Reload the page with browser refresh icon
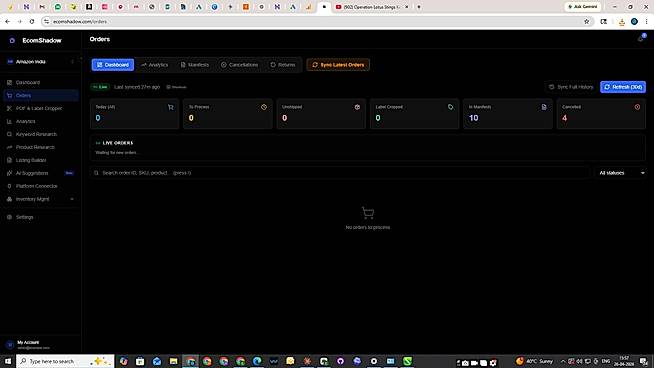The height and width of the screenshot is (368, 654). pos(32,21)
